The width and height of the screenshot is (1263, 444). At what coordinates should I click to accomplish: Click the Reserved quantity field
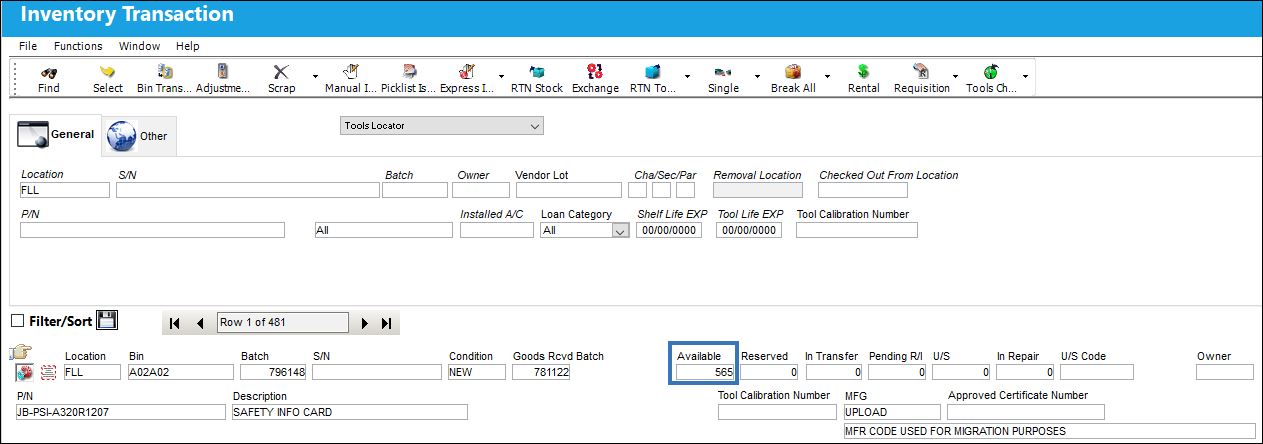(x=769, y=372)
